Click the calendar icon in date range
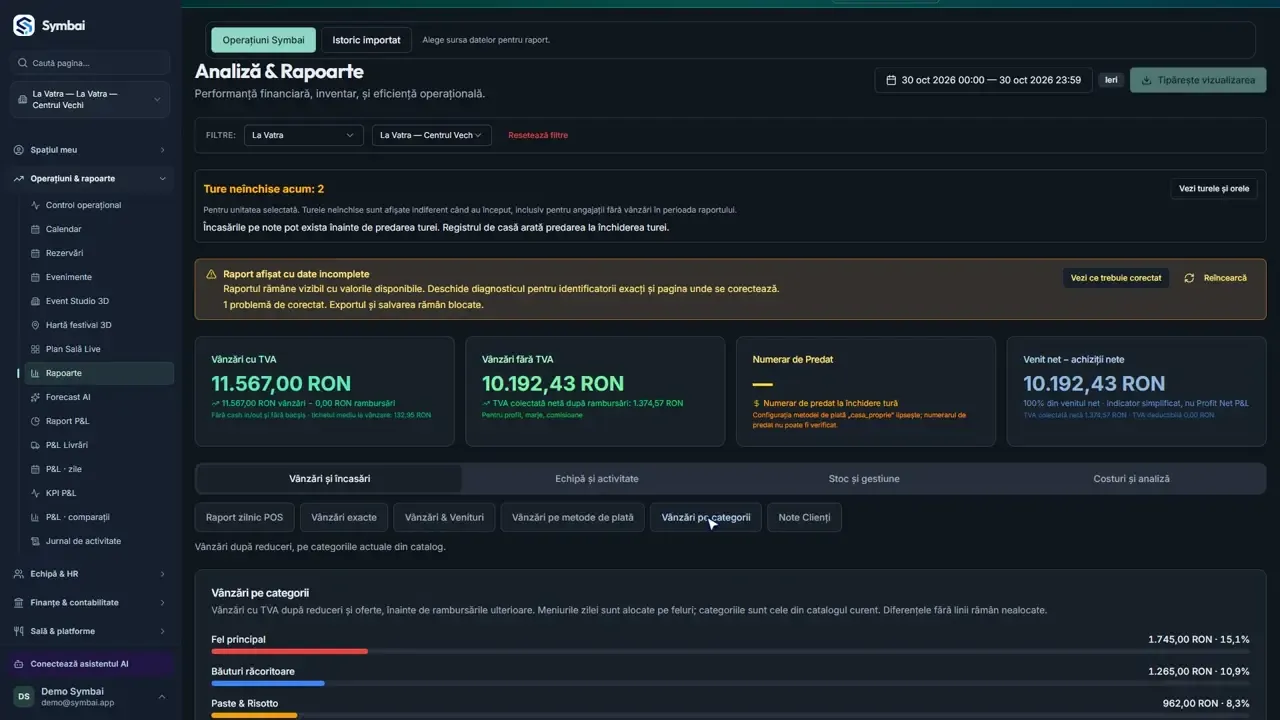The image size is (1280, 720). tap(891, 80)
